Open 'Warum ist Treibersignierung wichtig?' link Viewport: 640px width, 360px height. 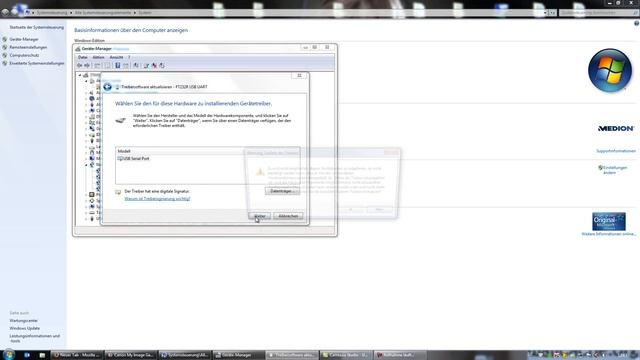pyautogui.click(x=157, y=199)
